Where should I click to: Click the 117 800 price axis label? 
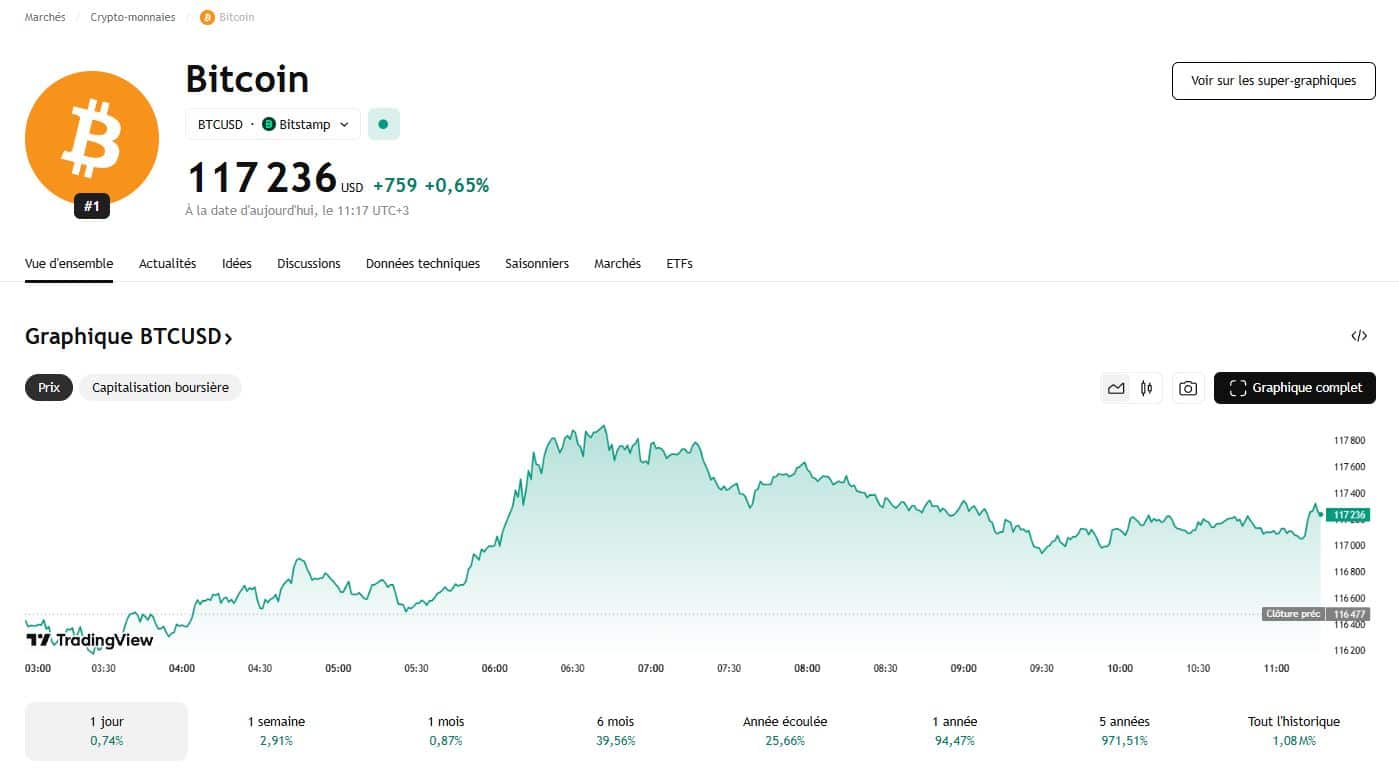click(x=1349, y=440)
